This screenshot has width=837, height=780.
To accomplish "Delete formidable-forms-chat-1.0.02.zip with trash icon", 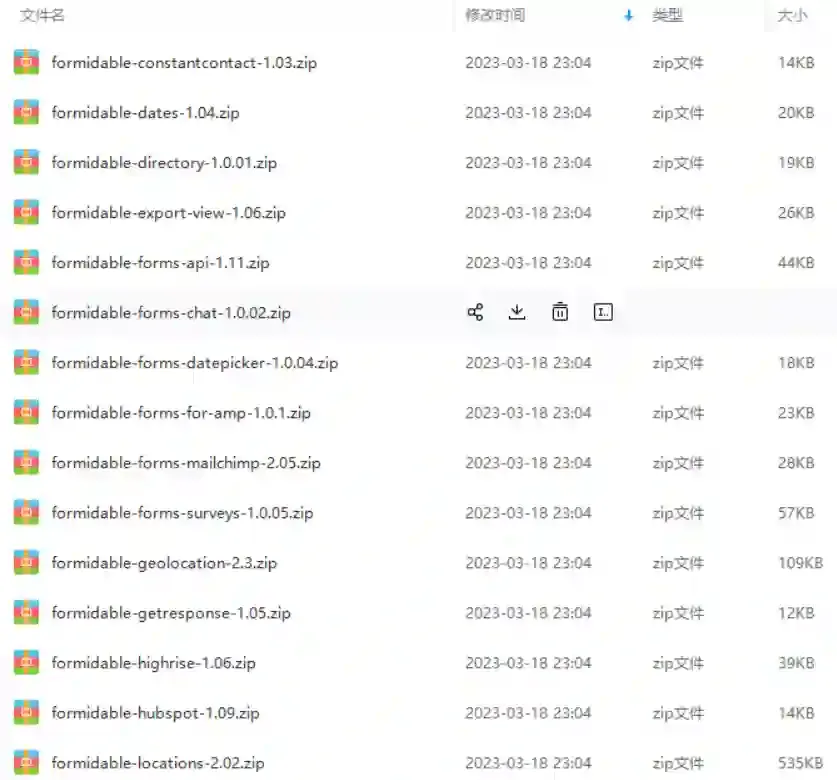I will (559, 312).
